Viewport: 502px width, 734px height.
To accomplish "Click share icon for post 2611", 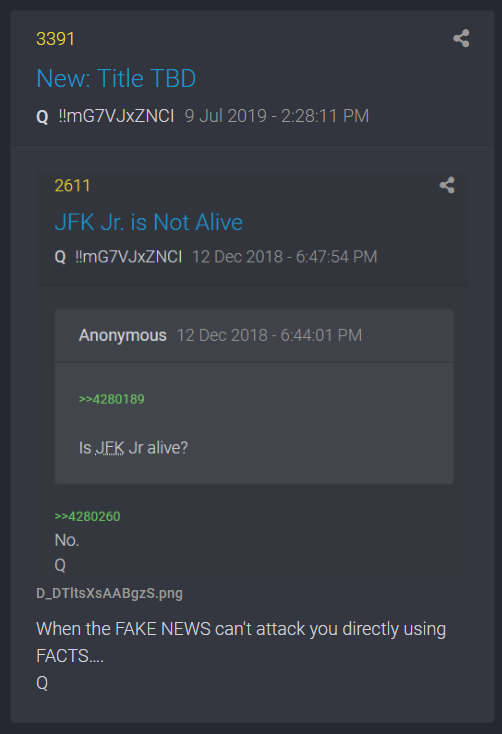I will tap(447, 185).
